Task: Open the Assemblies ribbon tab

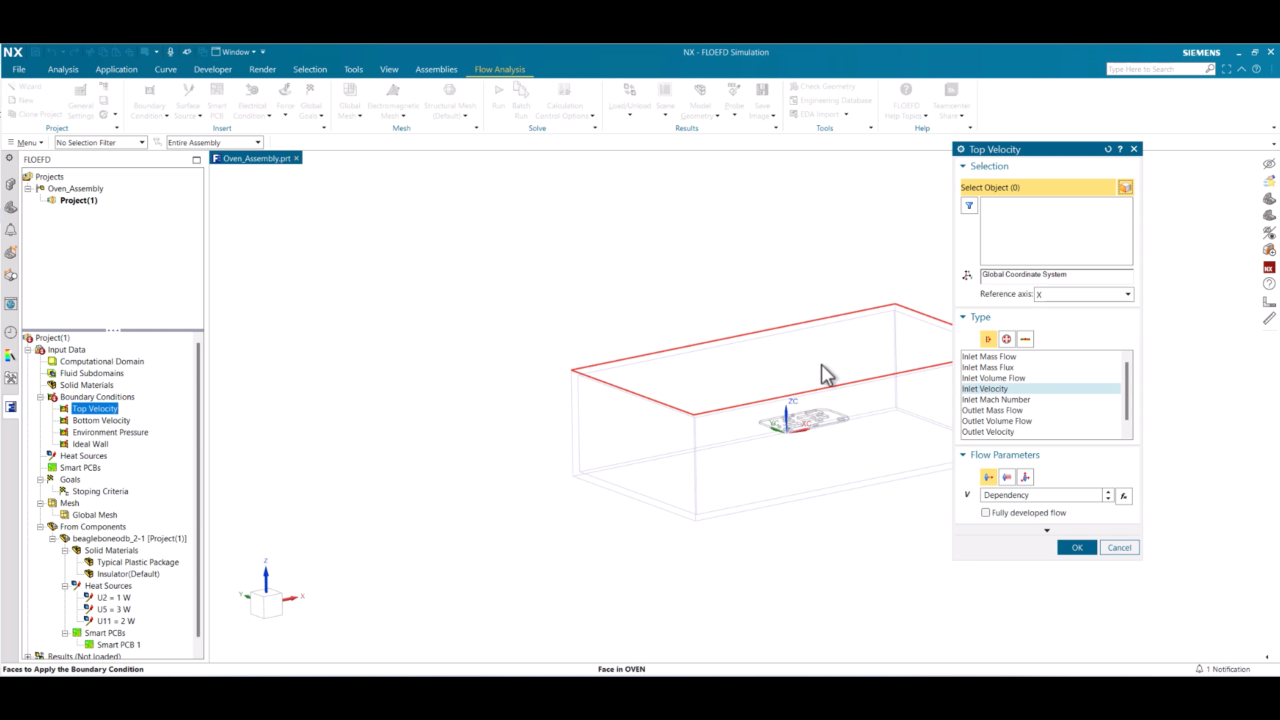Action: click(x=436, y=69)
